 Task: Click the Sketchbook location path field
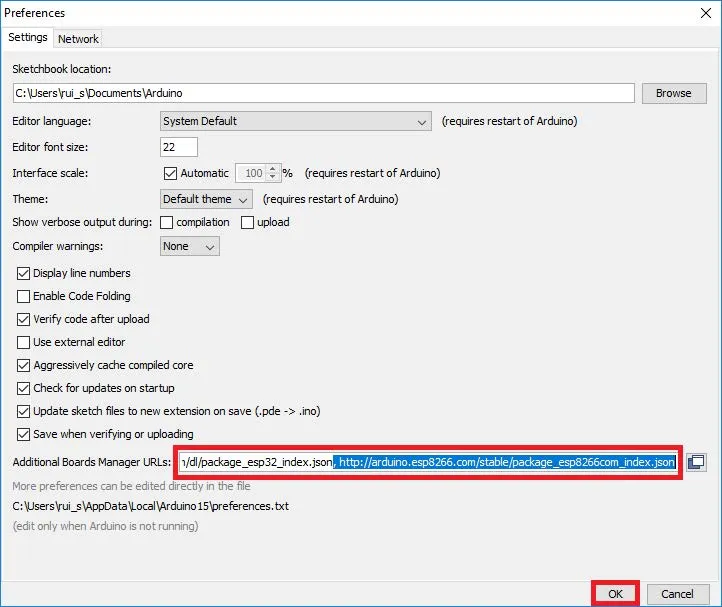(x=323, y=93)
